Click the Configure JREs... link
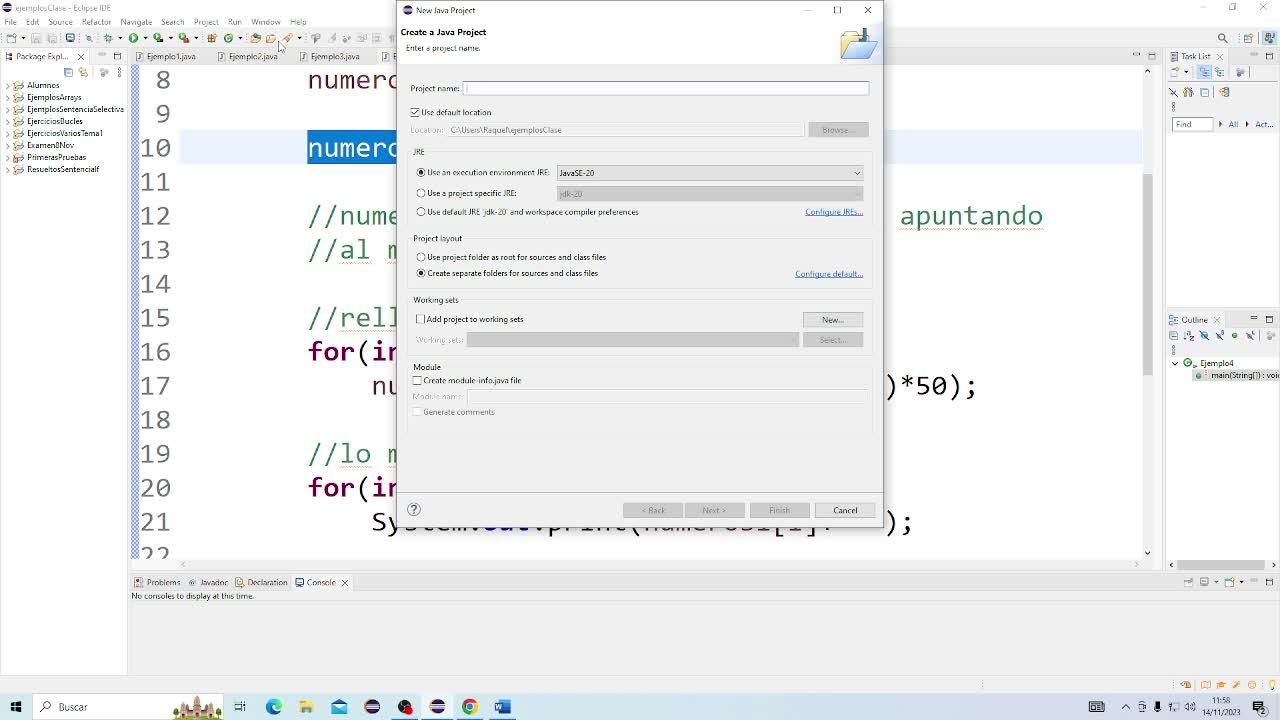Image resolution: width=1280 pixels, height=720 pixels. (834, 212)
